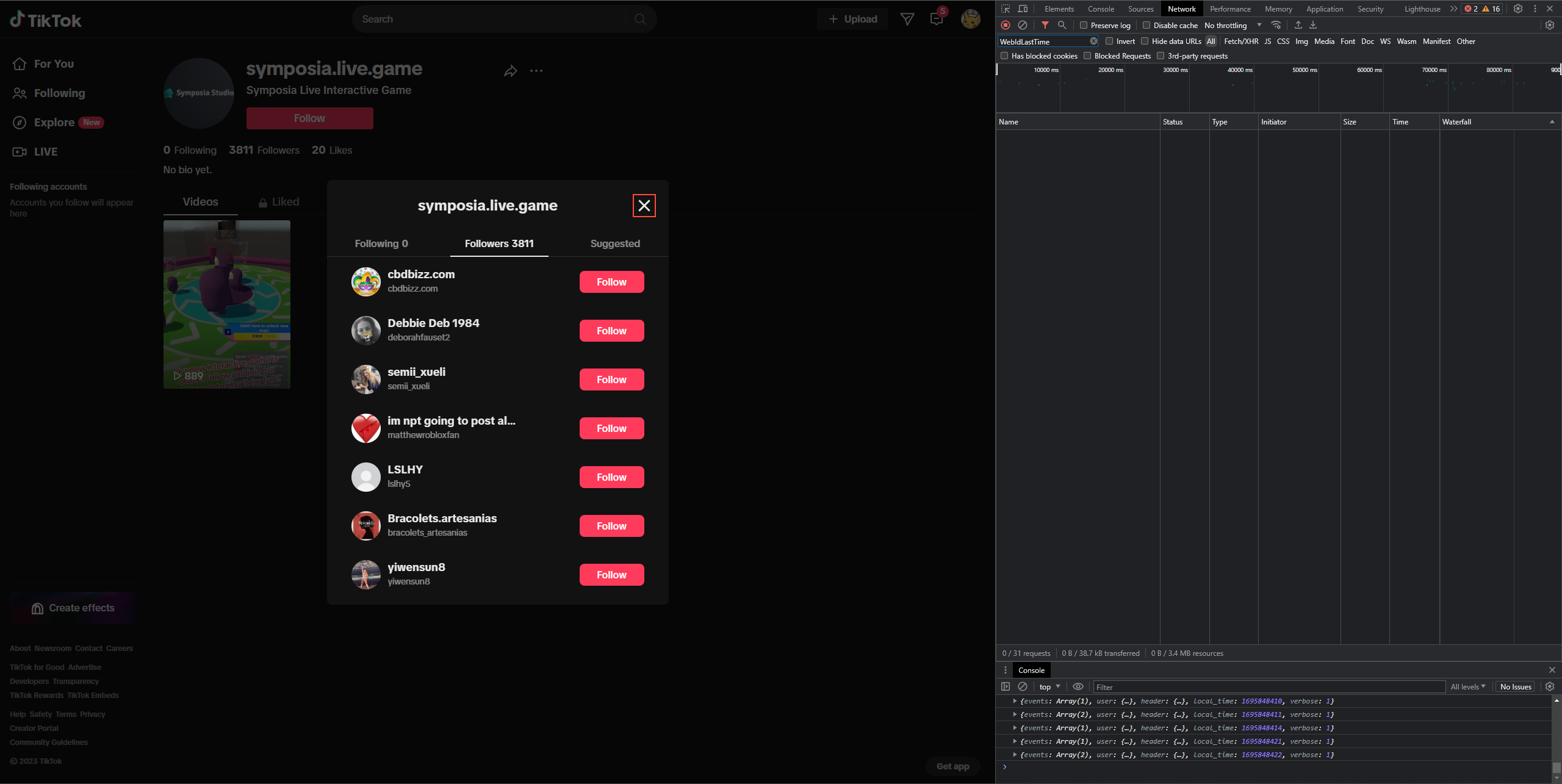Enable Disable cache checkbox
Screen dimensions: 1562x784
pos(1146,25)
